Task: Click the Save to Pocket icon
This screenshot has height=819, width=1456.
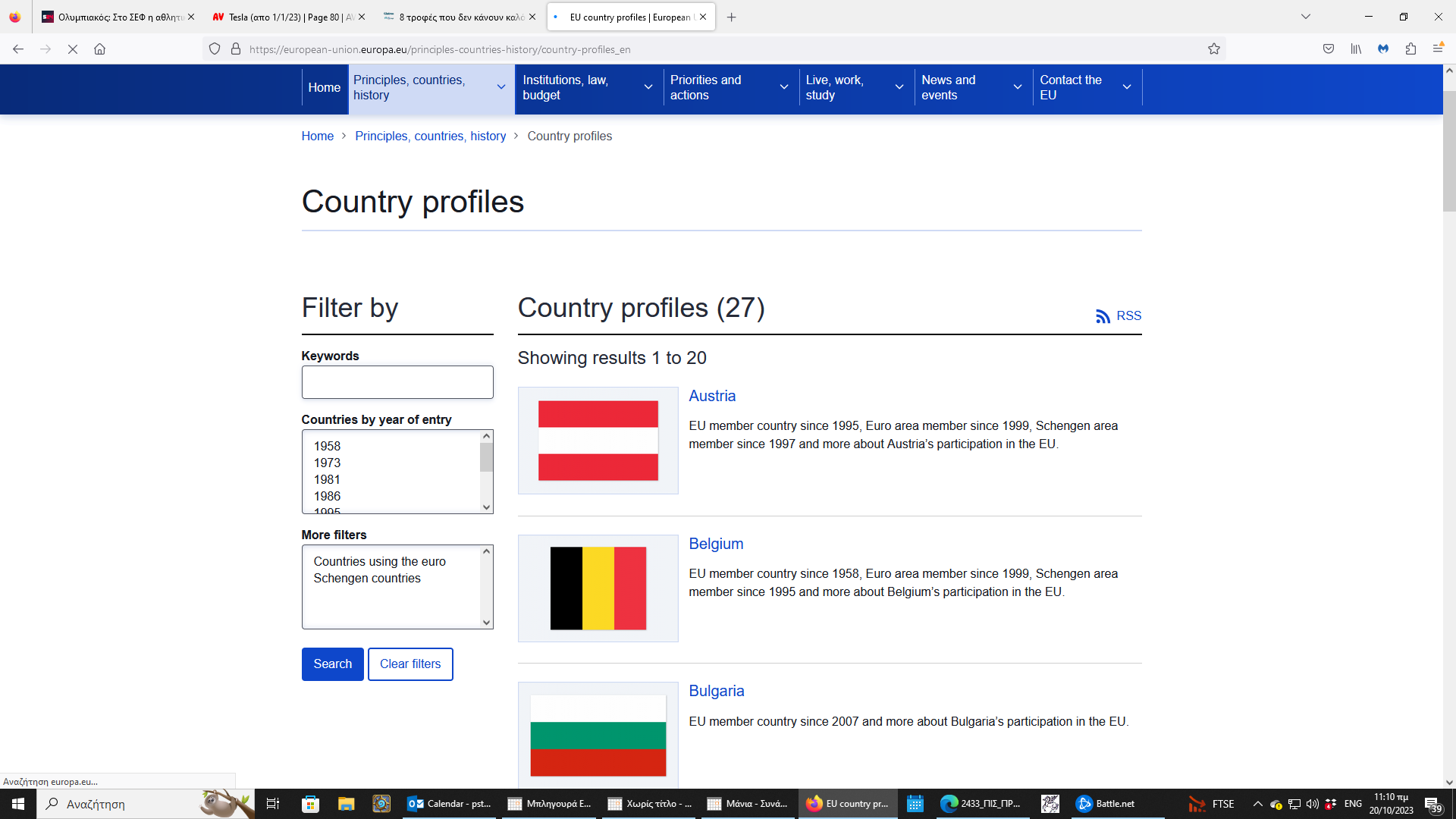Action: [1329, 49]
